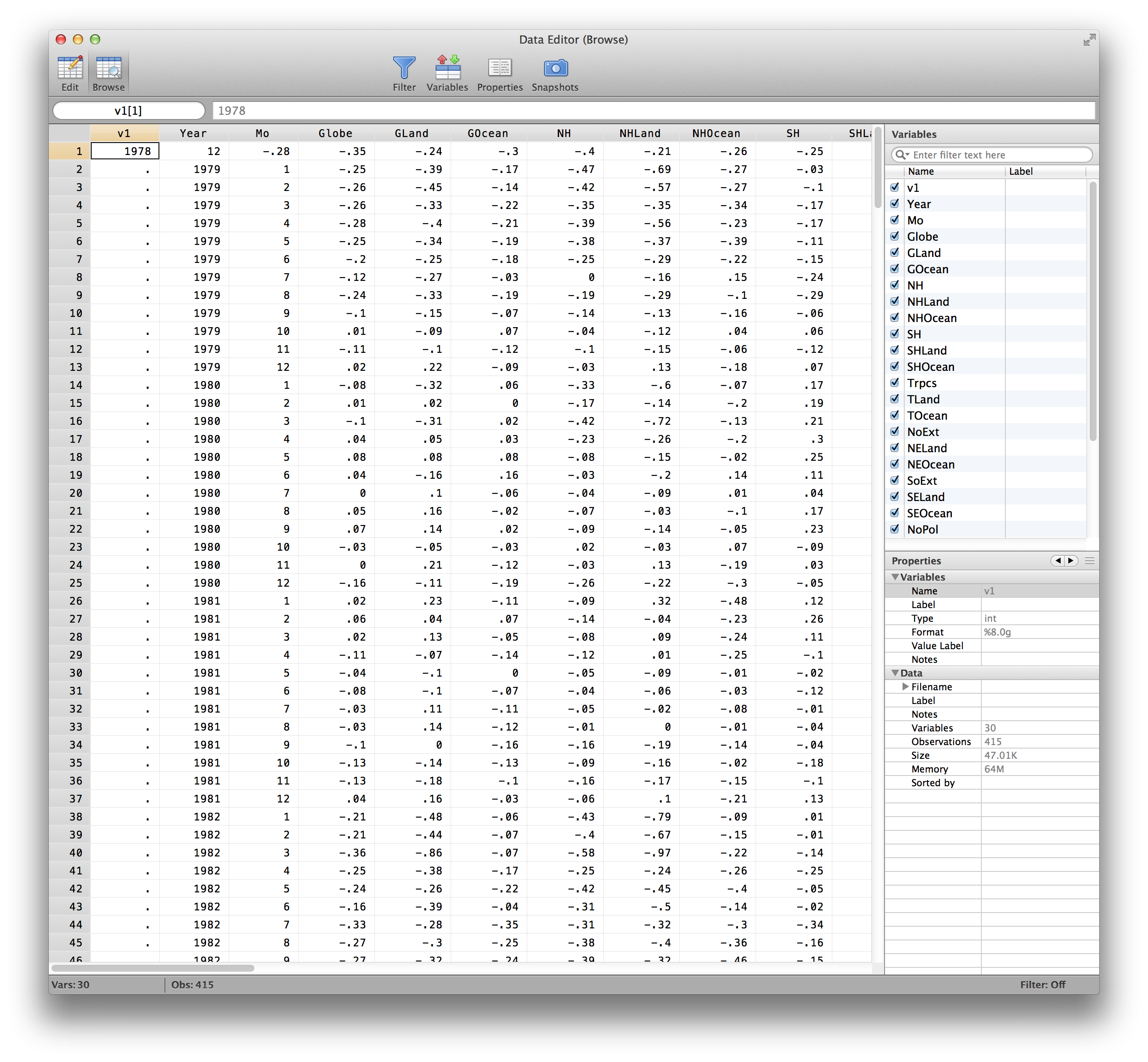Screen dimensions: 1148x1062
Task: Expand the Filename disclosure triangle
Action: (906, 686)
